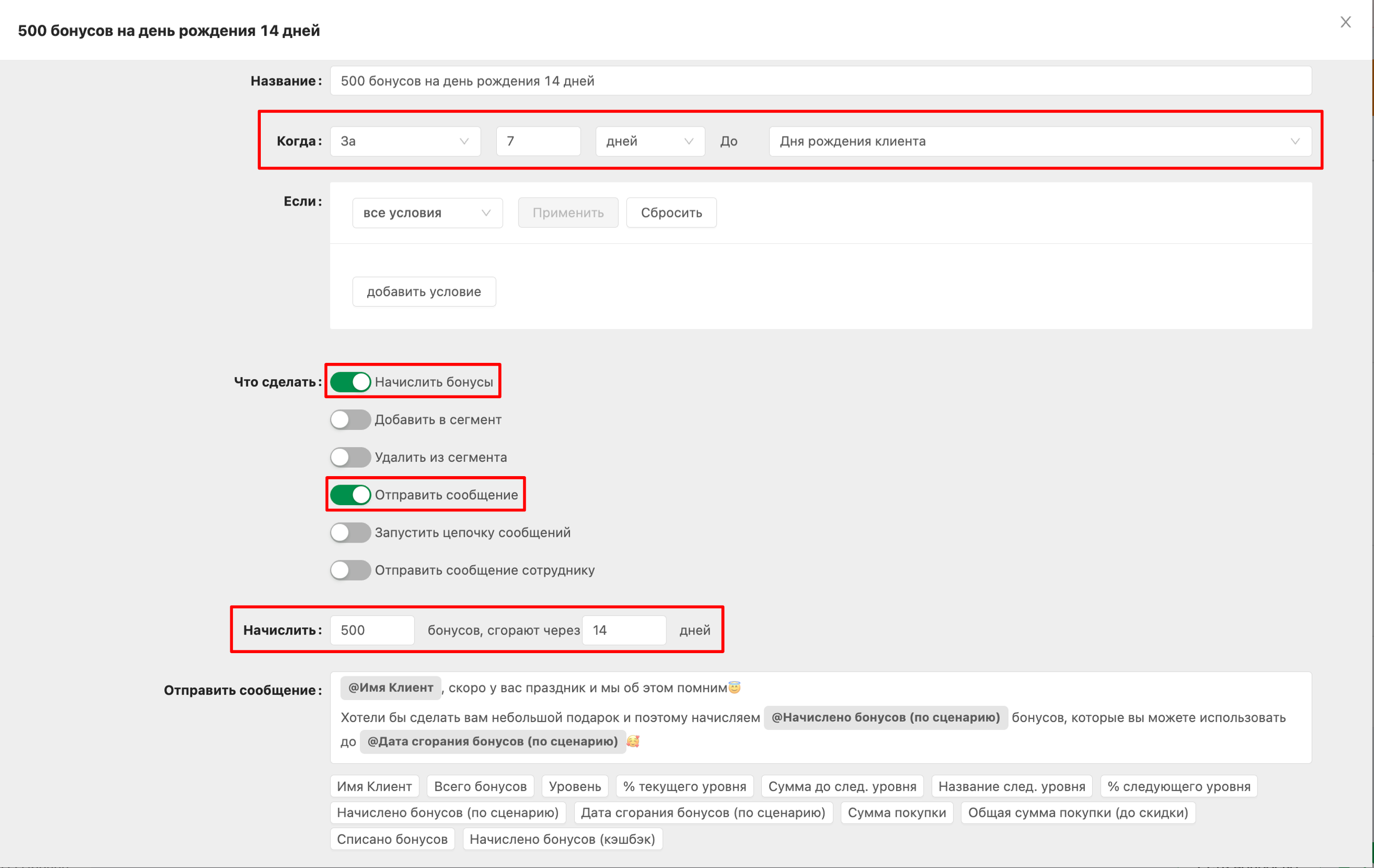The image size is (1374, 868).
Task: Click "добавить условие" button
Action: tap(424, 291)
